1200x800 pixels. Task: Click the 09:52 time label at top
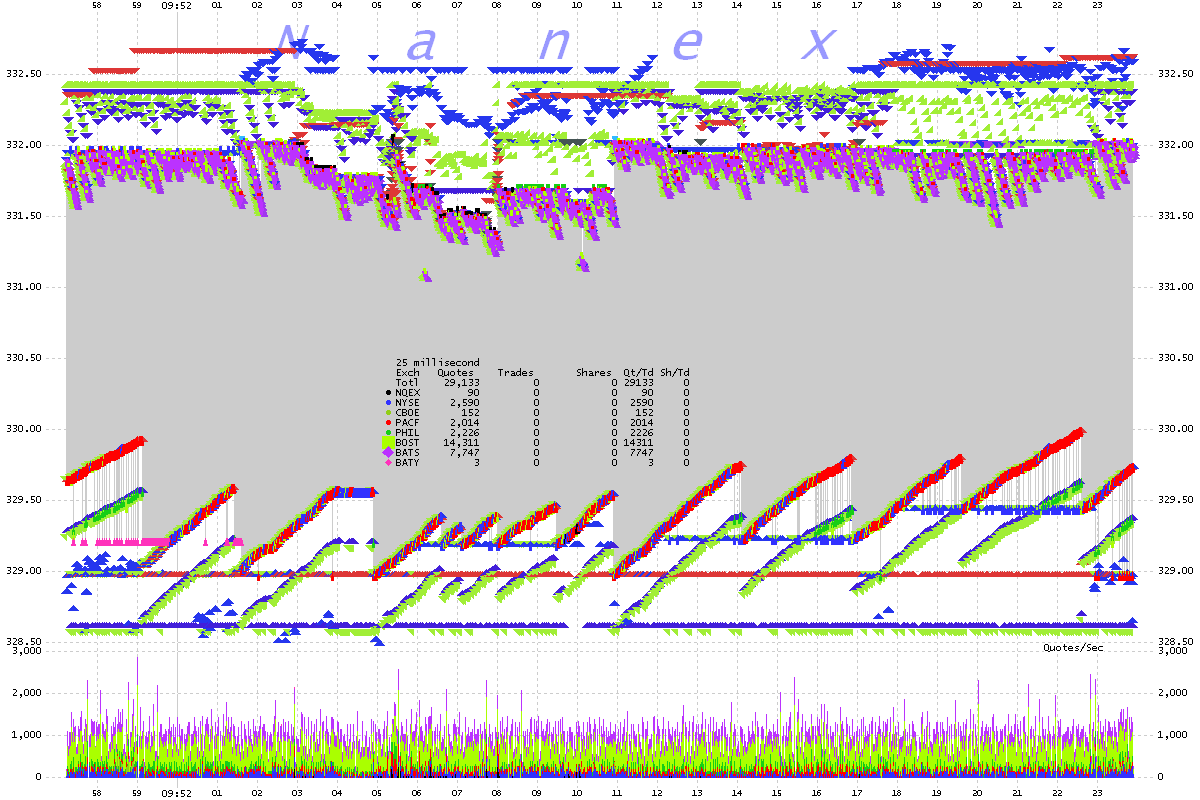pos(176,6)
